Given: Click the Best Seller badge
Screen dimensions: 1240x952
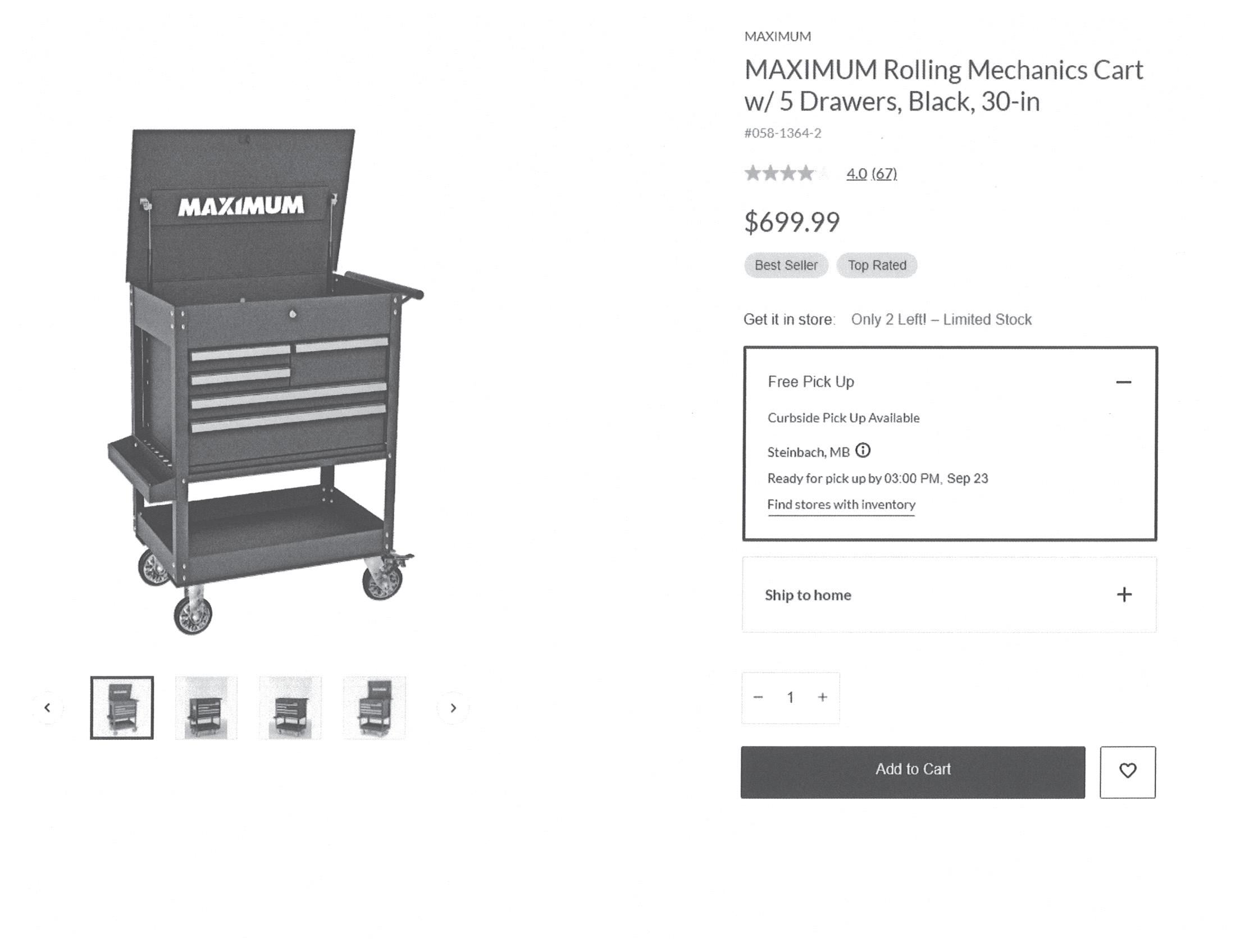Looking at the screenshot, I should pos(786,265).
